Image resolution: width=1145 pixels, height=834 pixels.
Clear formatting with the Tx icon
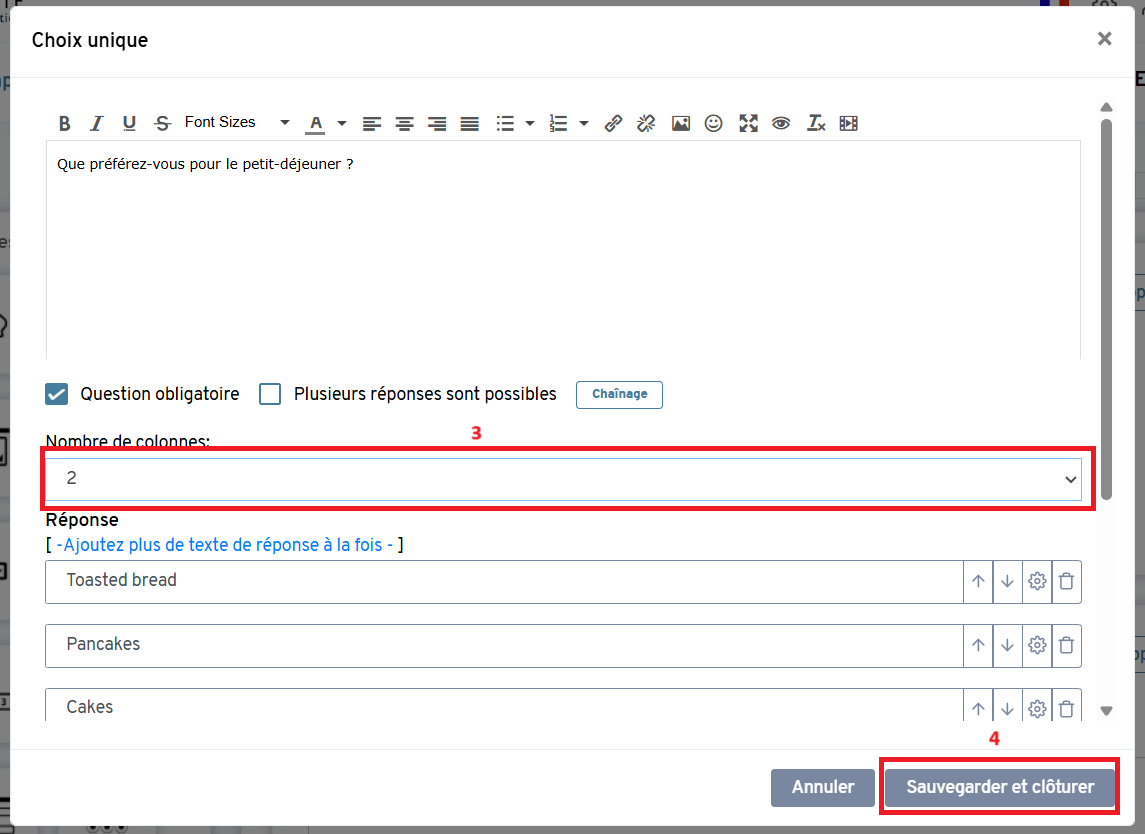pyautogui.click(x=816, y=123)
